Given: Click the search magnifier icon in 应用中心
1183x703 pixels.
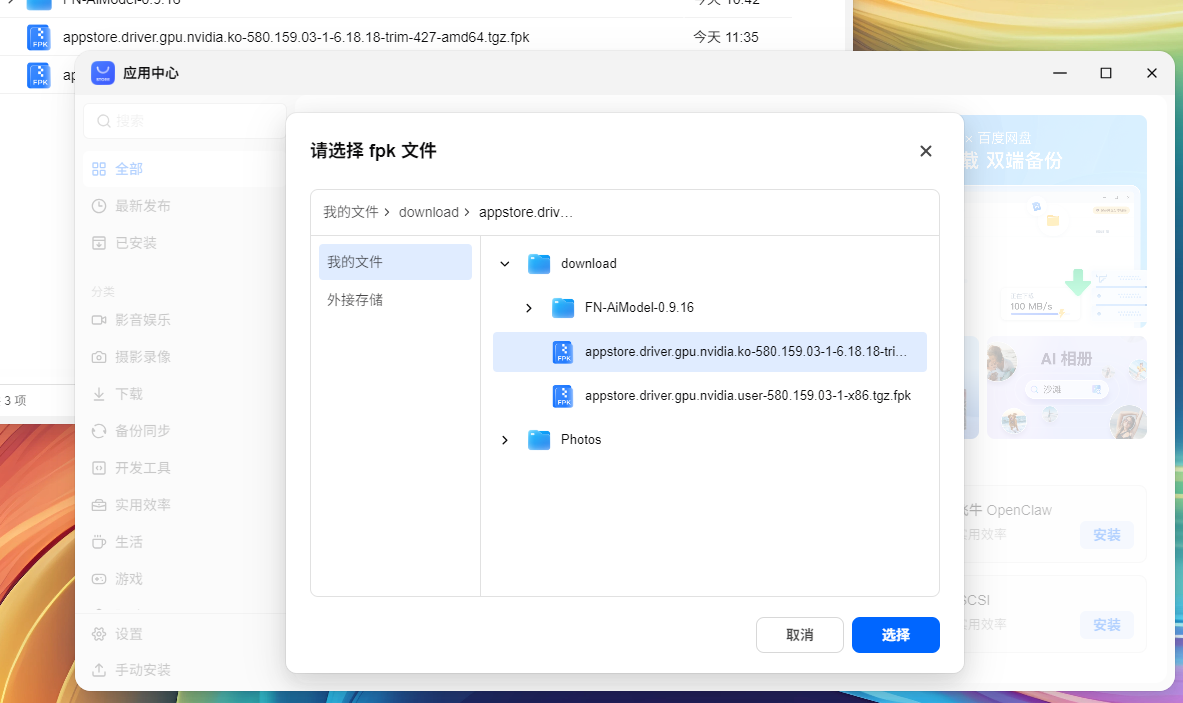Looking at the screenshot, I should tap(104, 121).
